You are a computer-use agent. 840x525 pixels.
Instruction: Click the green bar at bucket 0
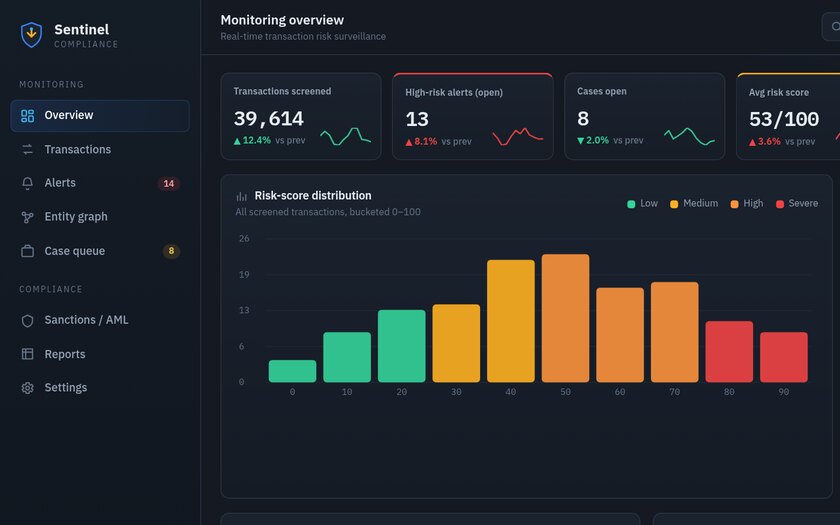point(292,371)
